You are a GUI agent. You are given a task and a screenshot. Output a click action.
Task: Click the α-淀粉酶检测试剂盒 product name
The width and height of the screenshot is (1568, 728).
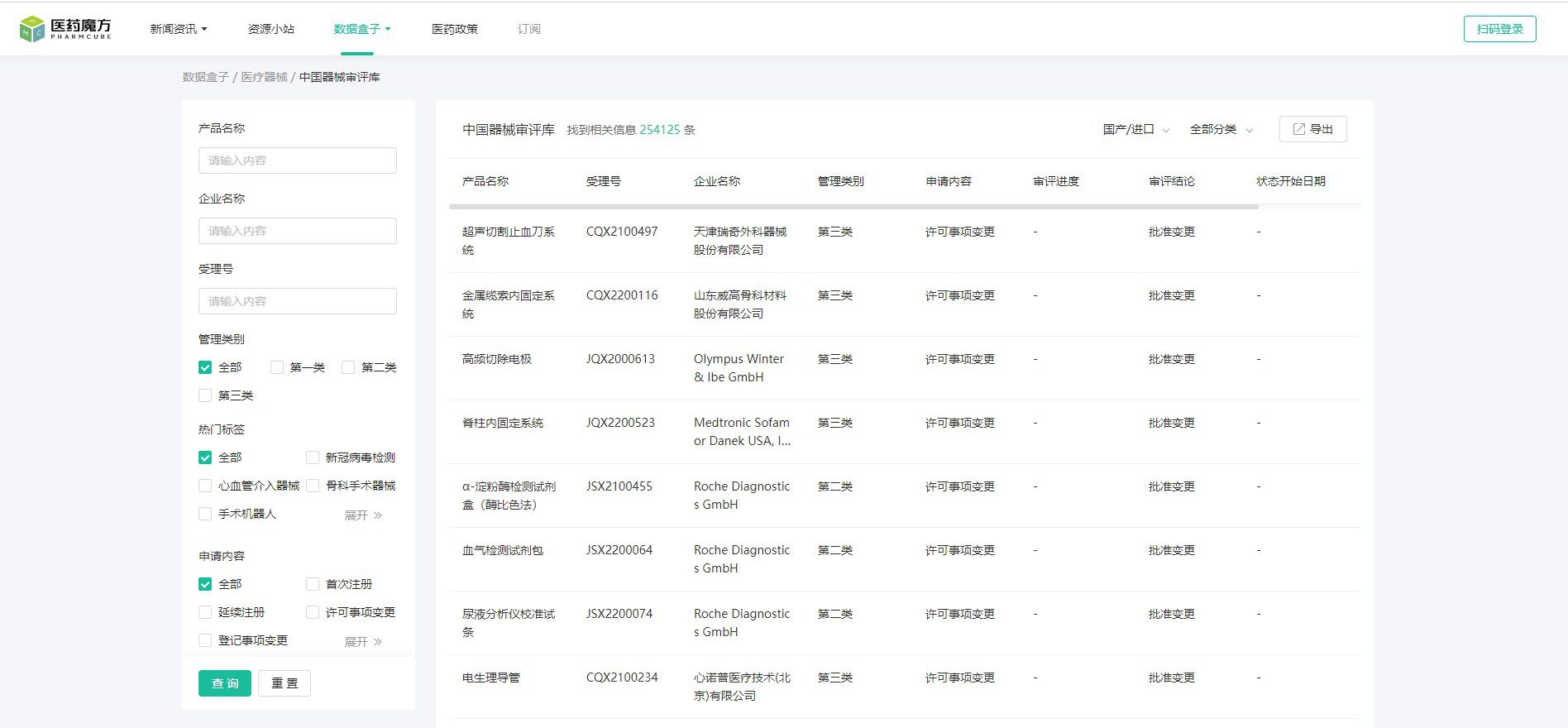(x=509, y=496)
